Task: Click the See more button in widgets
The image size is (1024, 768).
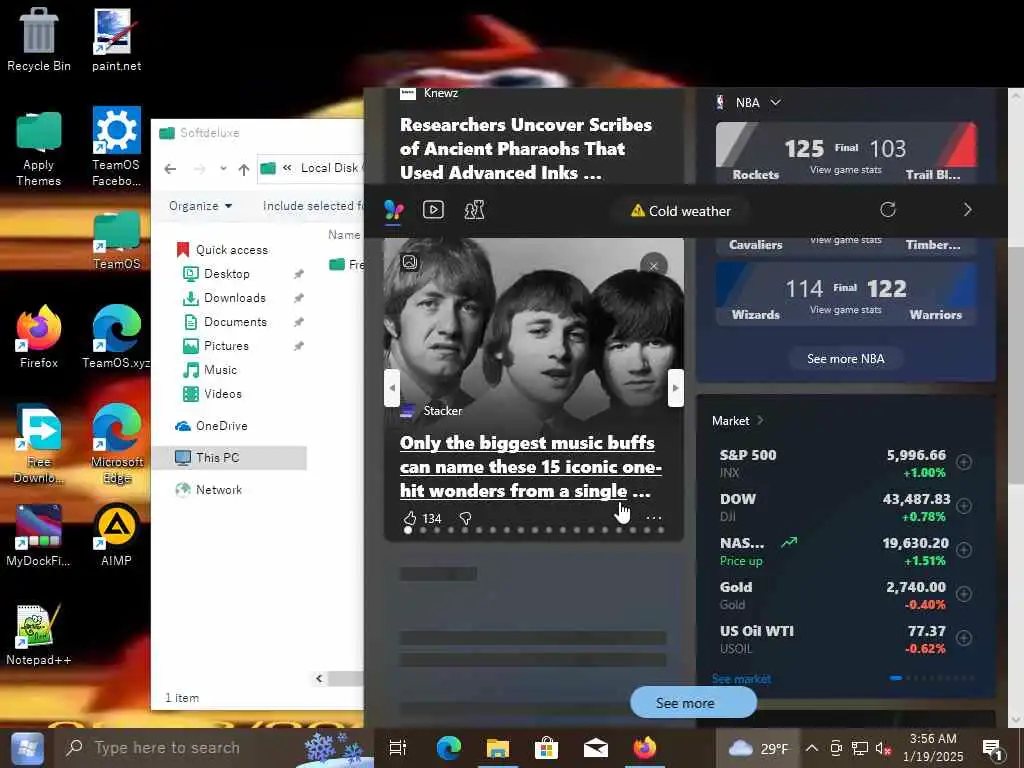Action: (693, 703)
